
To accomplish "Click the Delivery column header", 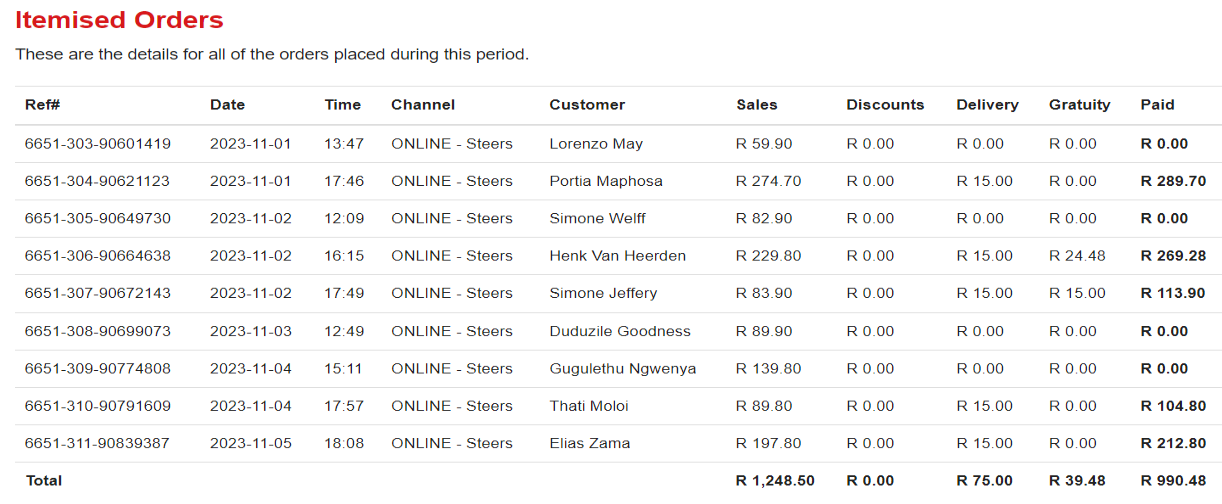I will pyautogui.click(x=987, y=105).
